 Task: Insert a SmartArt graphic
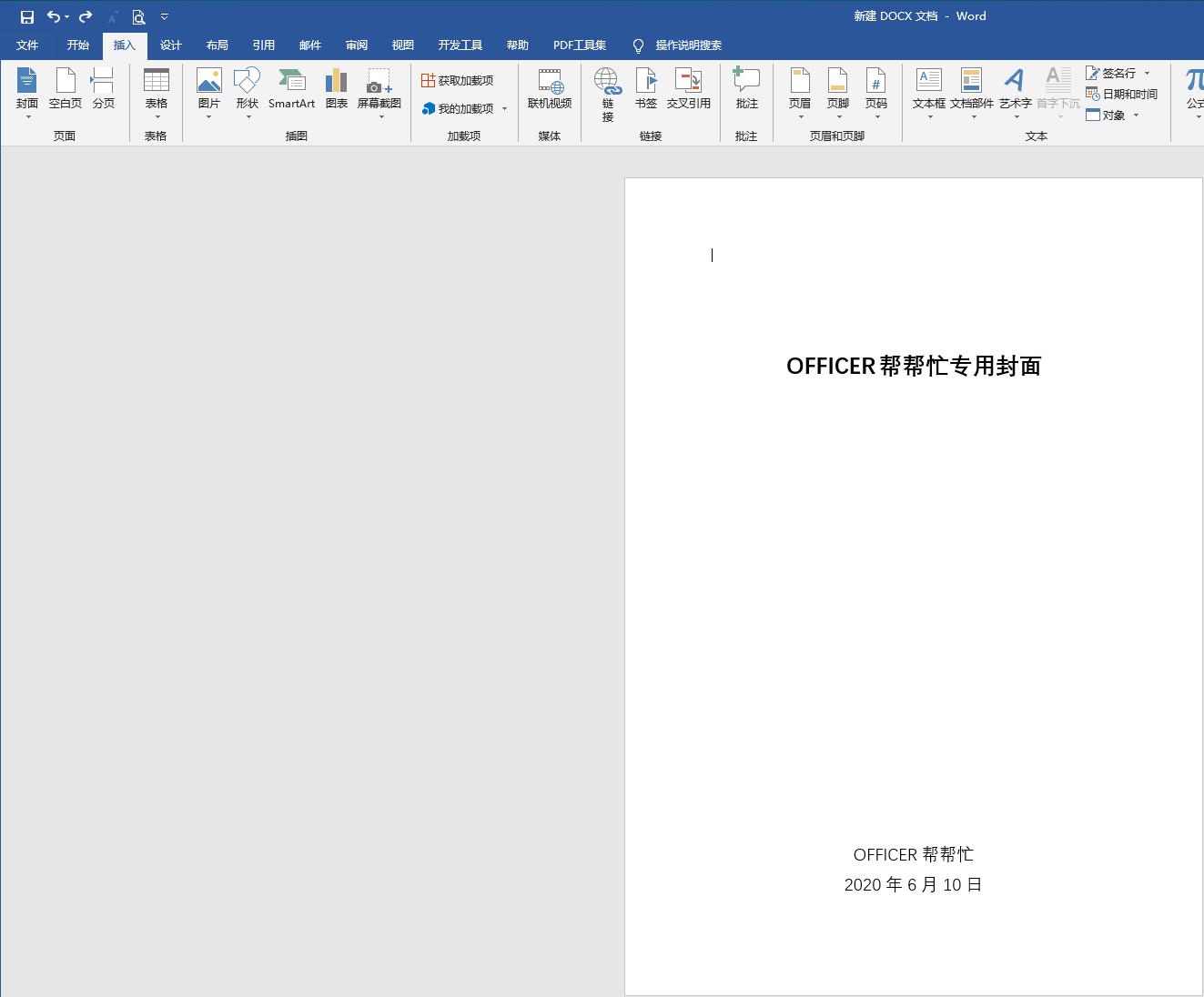(291, 86)
